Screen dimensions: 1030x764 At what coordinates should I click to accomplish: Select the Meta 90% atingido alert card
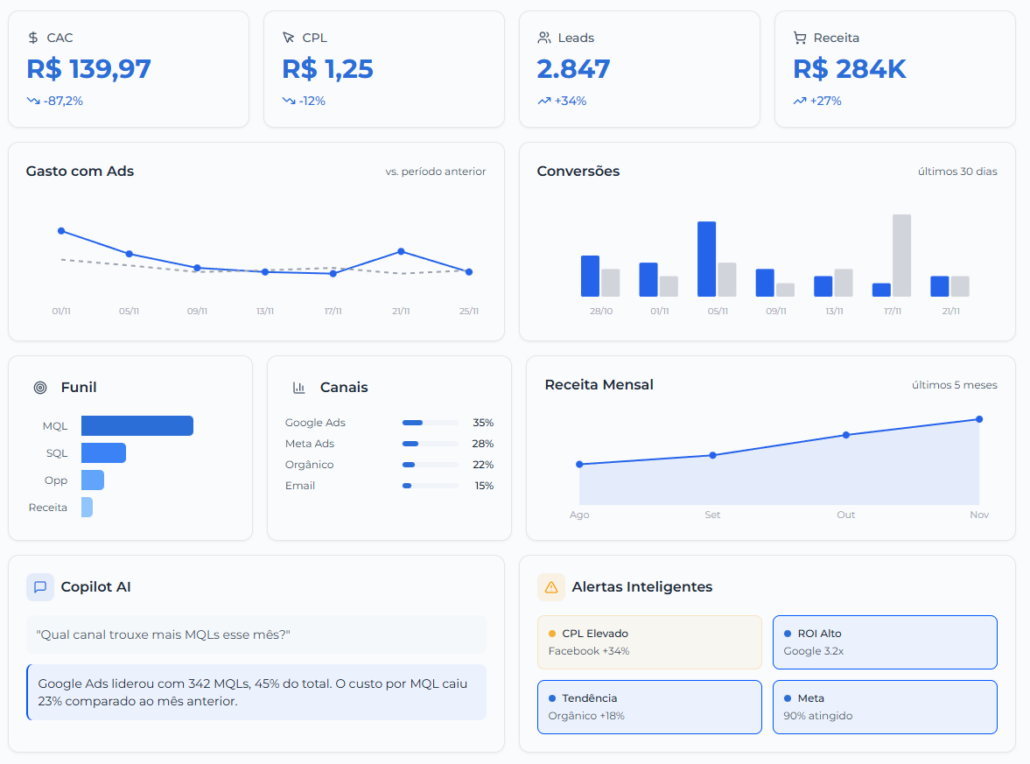pyautogui.click(x=884, y=707)
